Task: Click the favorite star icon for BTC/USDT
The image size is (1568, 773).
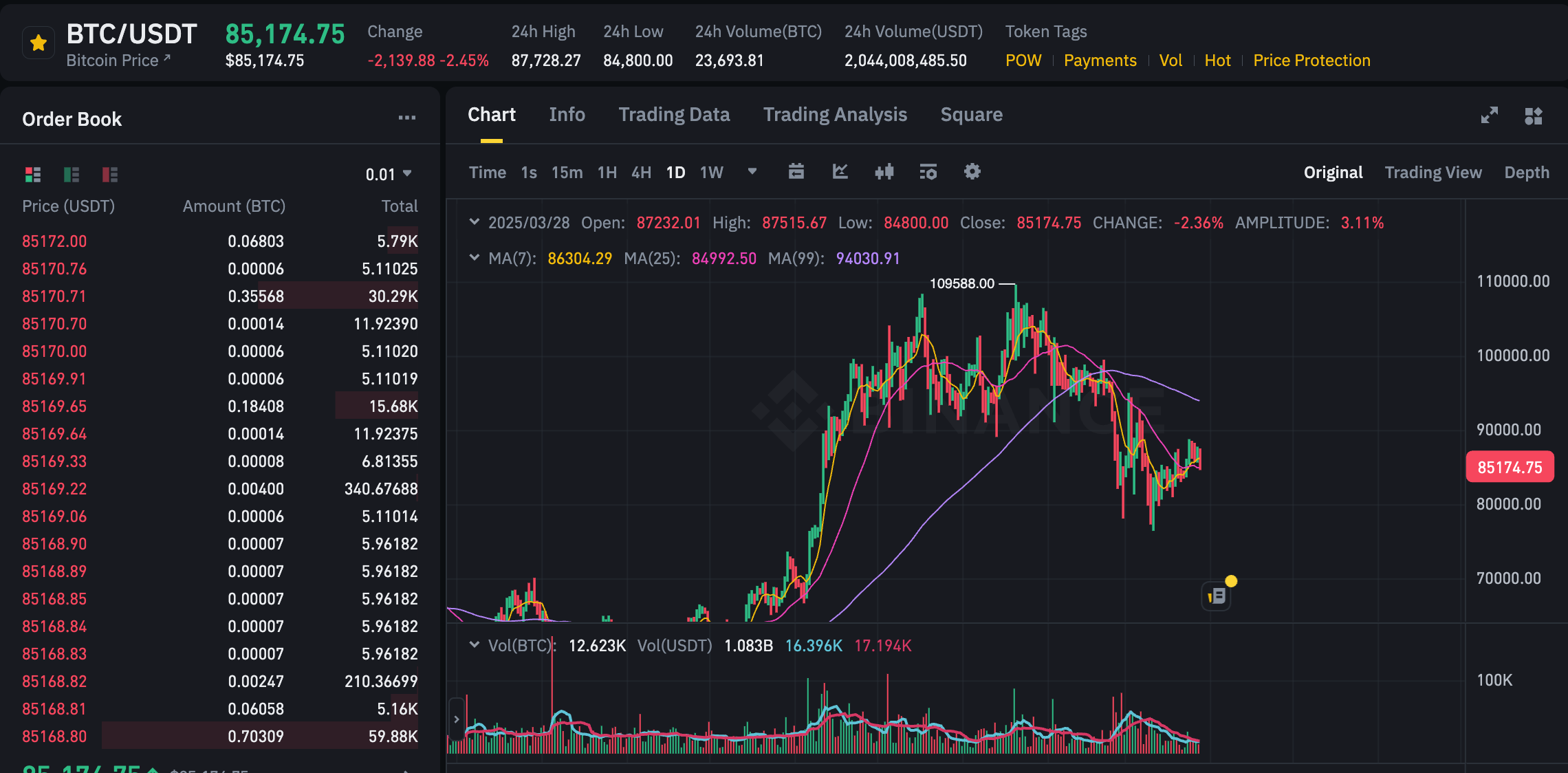Action: 39,43
